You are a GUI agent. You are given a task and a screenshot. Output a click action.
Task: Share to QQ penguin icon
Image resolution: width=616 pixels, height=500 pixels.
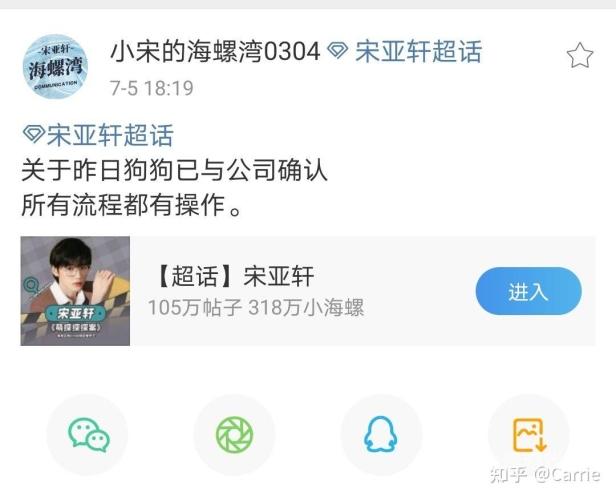pyautogui.click(x=381, y=435)
